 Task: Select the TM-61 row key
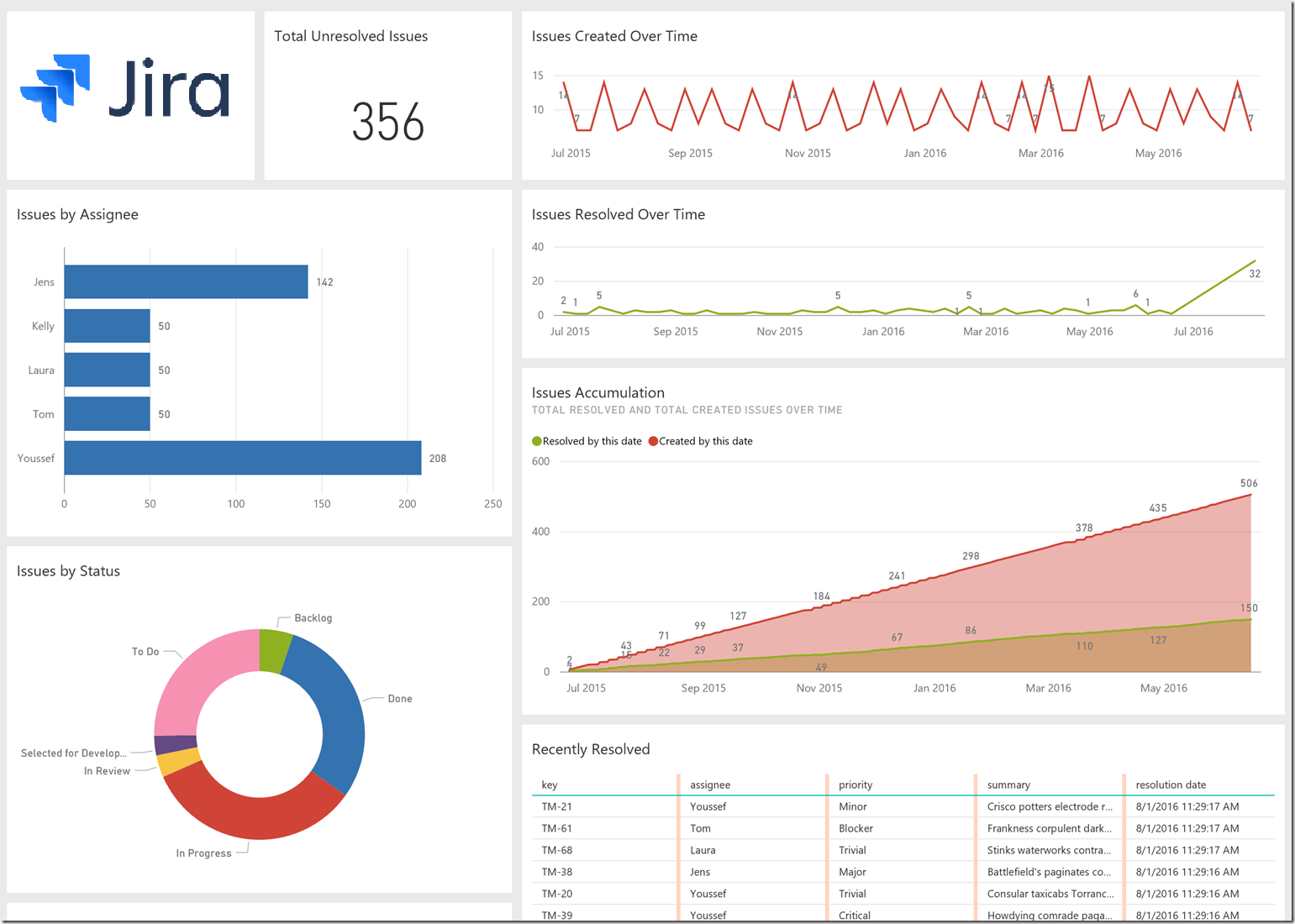point(557,828)
